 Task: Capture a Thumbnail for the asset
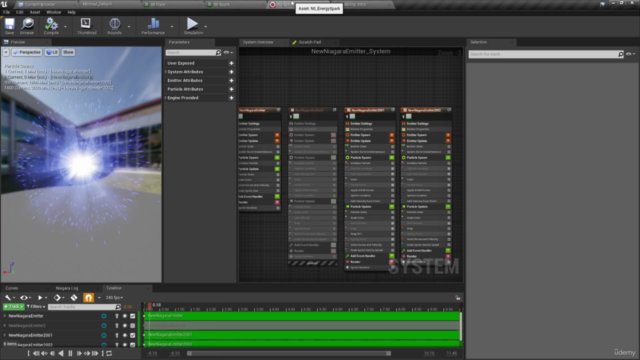coord(87,26)
